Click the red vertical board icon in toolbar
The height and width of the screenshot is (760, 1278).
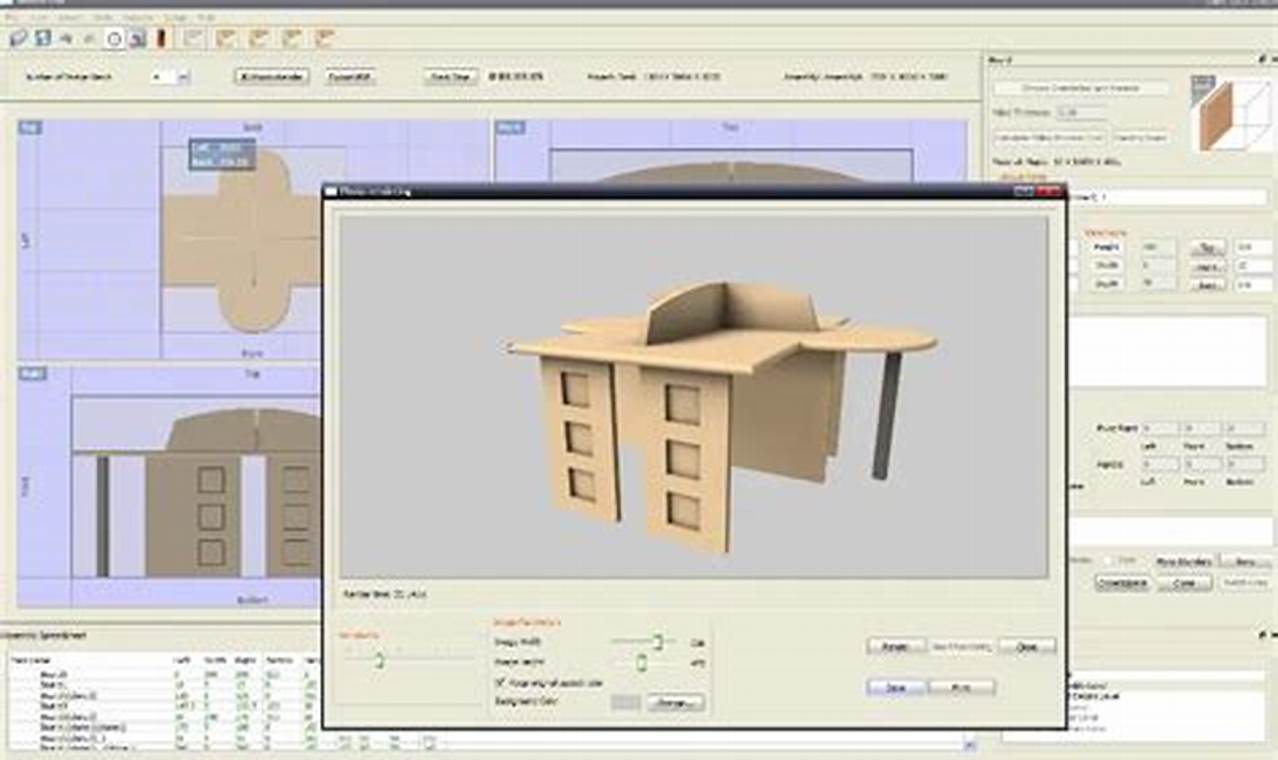pos(160,38)
